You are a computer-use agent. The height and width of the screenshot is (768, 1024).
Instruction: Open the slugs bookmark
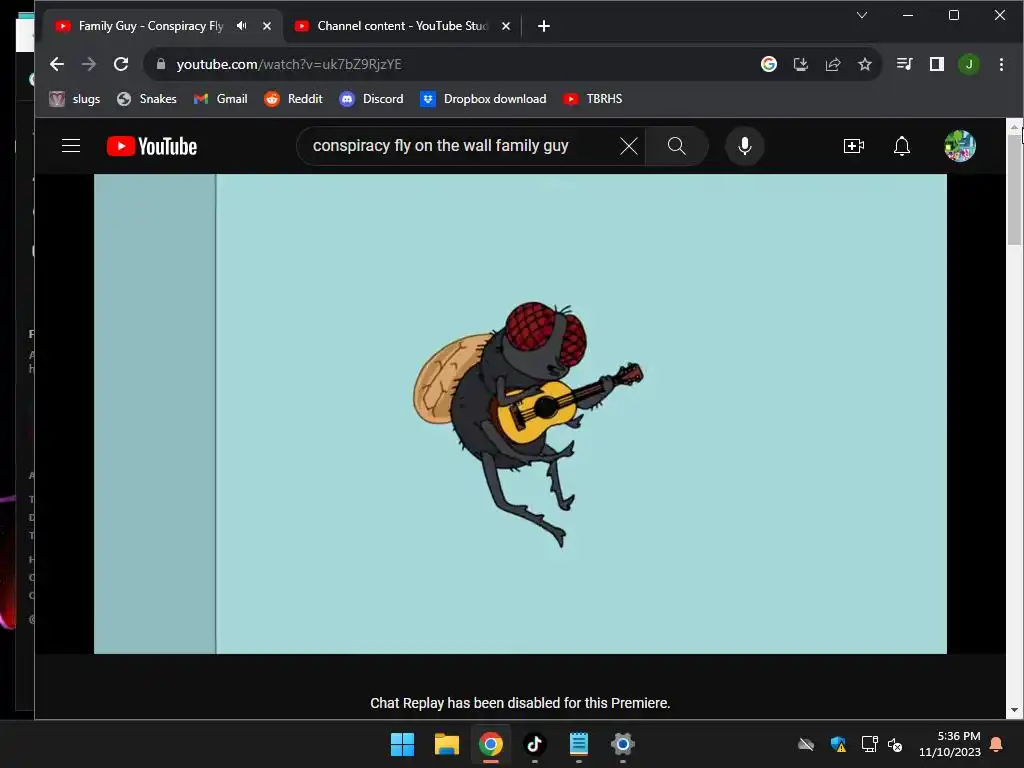point(75,99)
